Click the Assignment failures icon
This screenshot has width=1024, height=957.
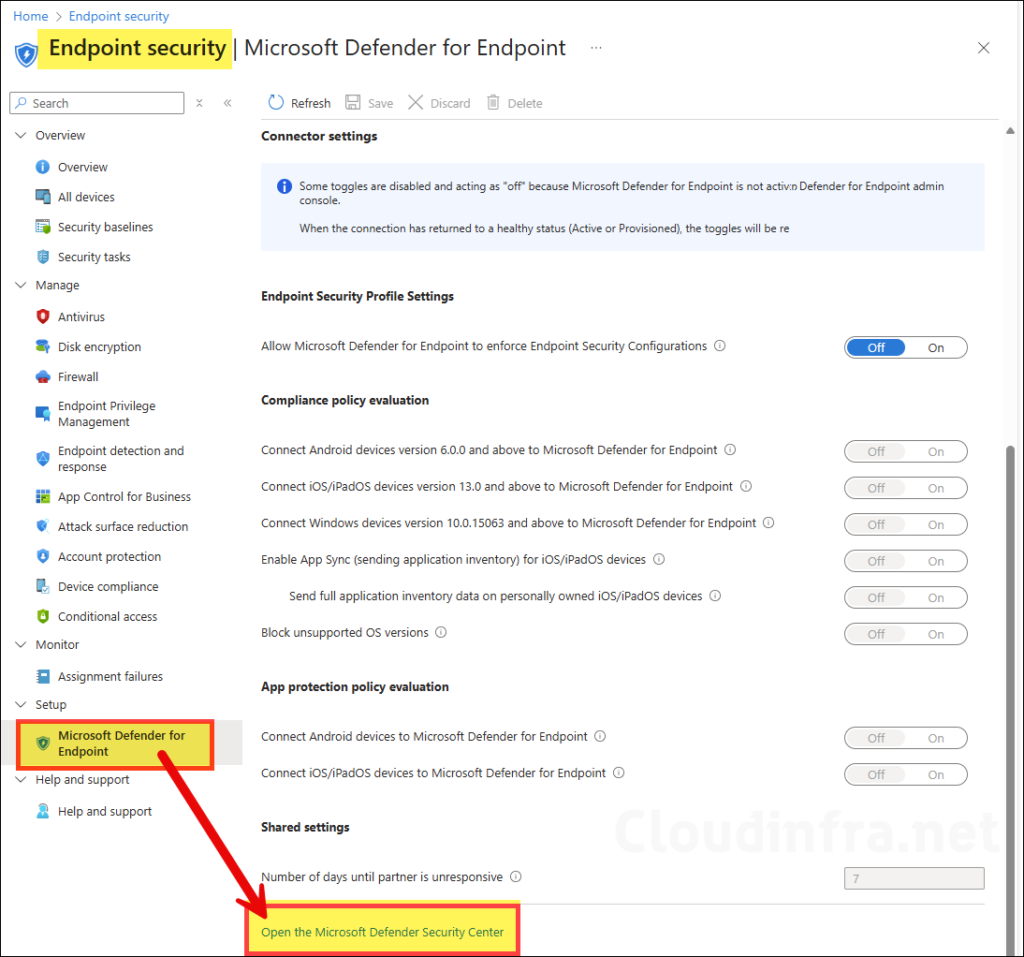click(42, 677)
